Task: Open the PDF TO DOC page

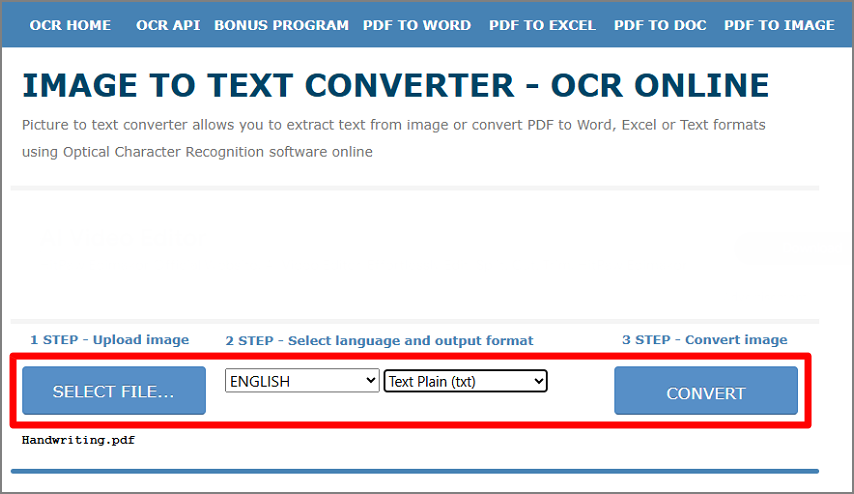Action: [x=660, y=25]
